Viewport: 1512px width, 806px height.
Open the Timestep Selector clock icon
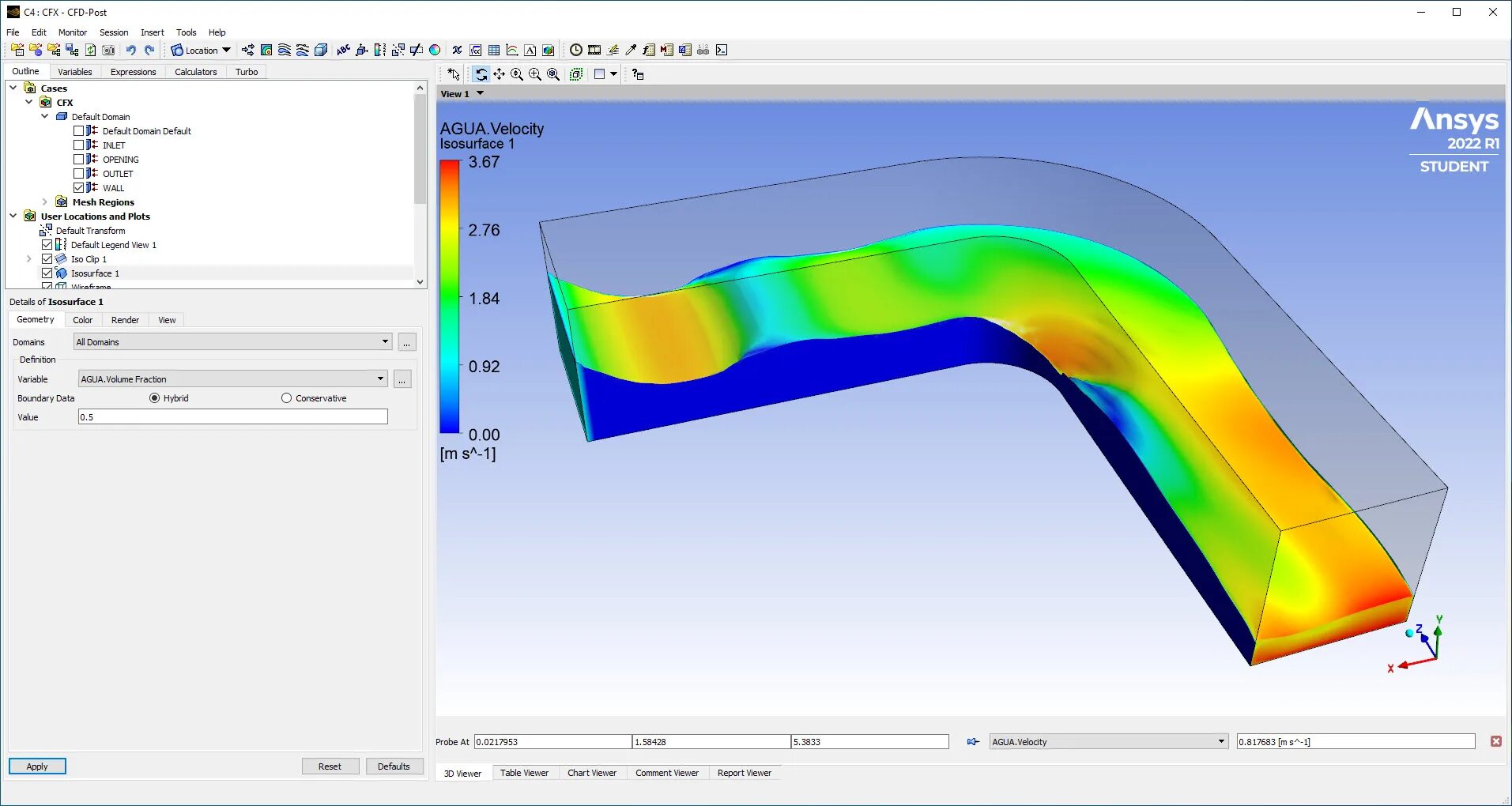[576, 50]
